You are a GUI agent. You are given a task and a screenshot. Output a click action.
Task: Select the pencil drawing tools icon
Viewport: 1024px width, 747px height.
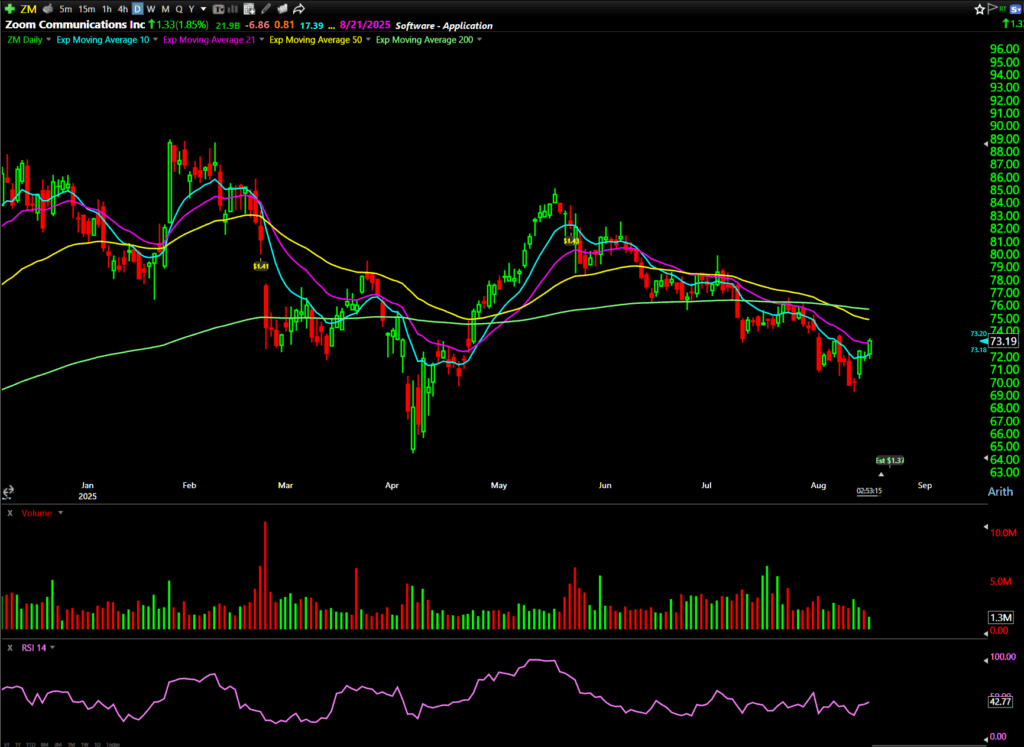(x=266, y=9)
